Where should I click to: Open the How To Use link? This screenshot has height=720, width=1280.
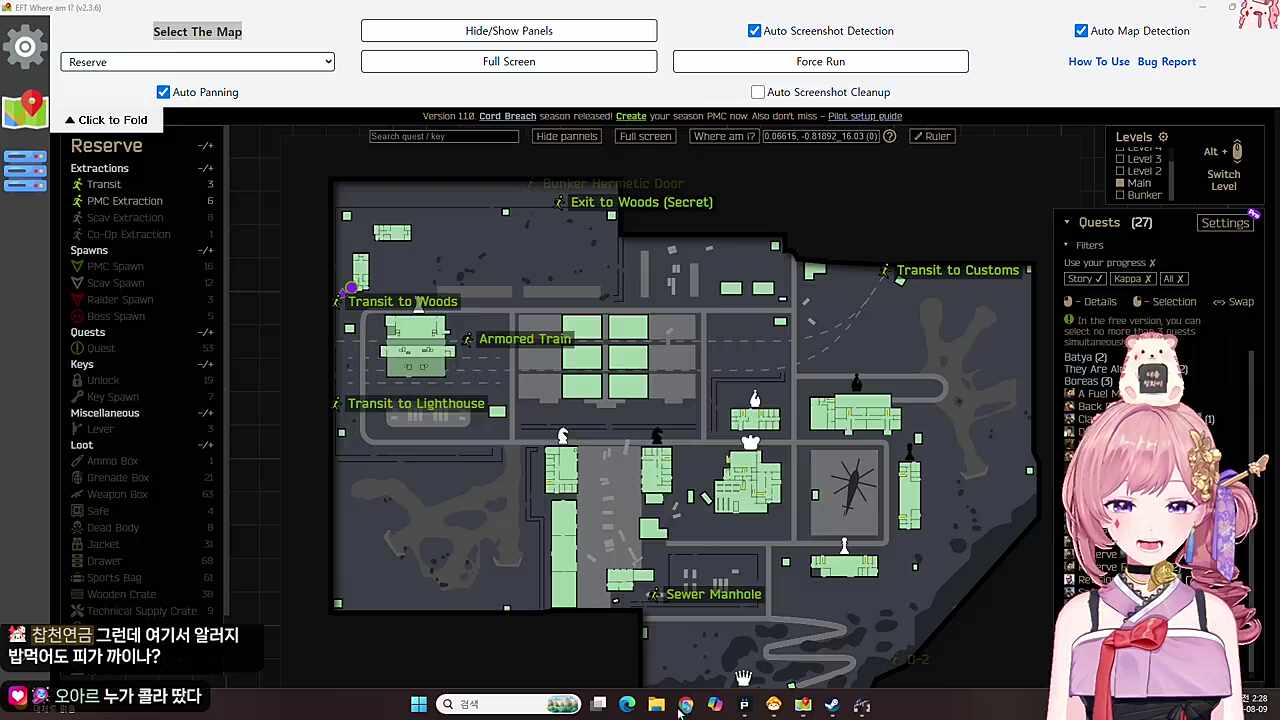[x=1099, y=62]
